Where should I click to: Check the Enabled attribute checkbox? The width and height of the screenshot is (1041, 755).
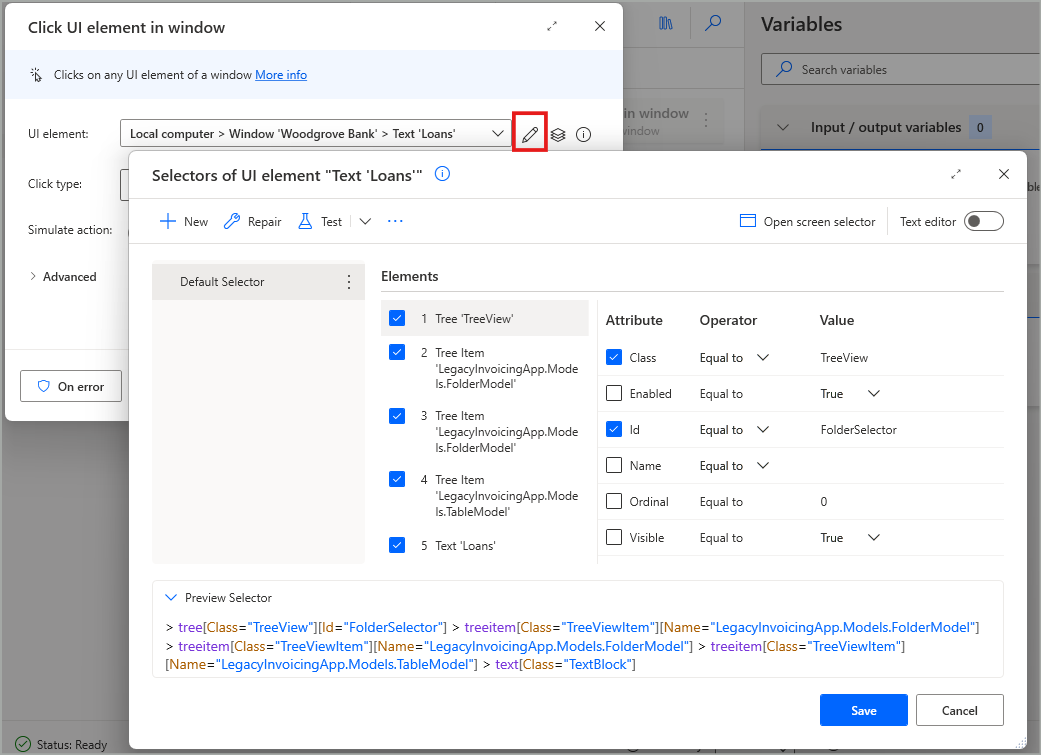(613, 393)
